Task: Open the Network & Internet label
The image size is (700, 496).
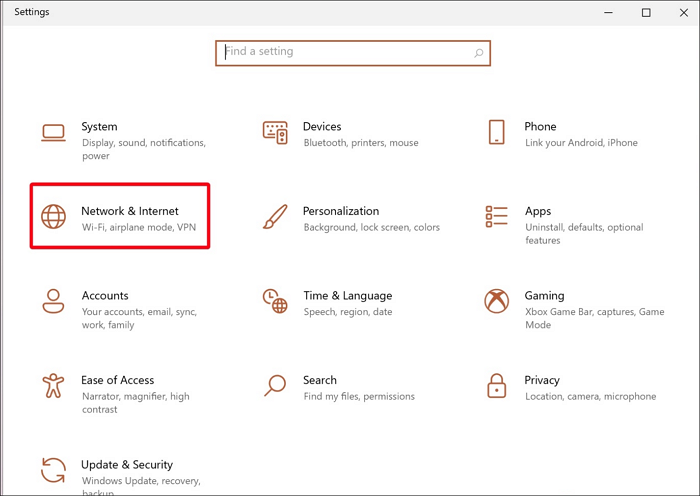Action: click(x=130, y=211)
